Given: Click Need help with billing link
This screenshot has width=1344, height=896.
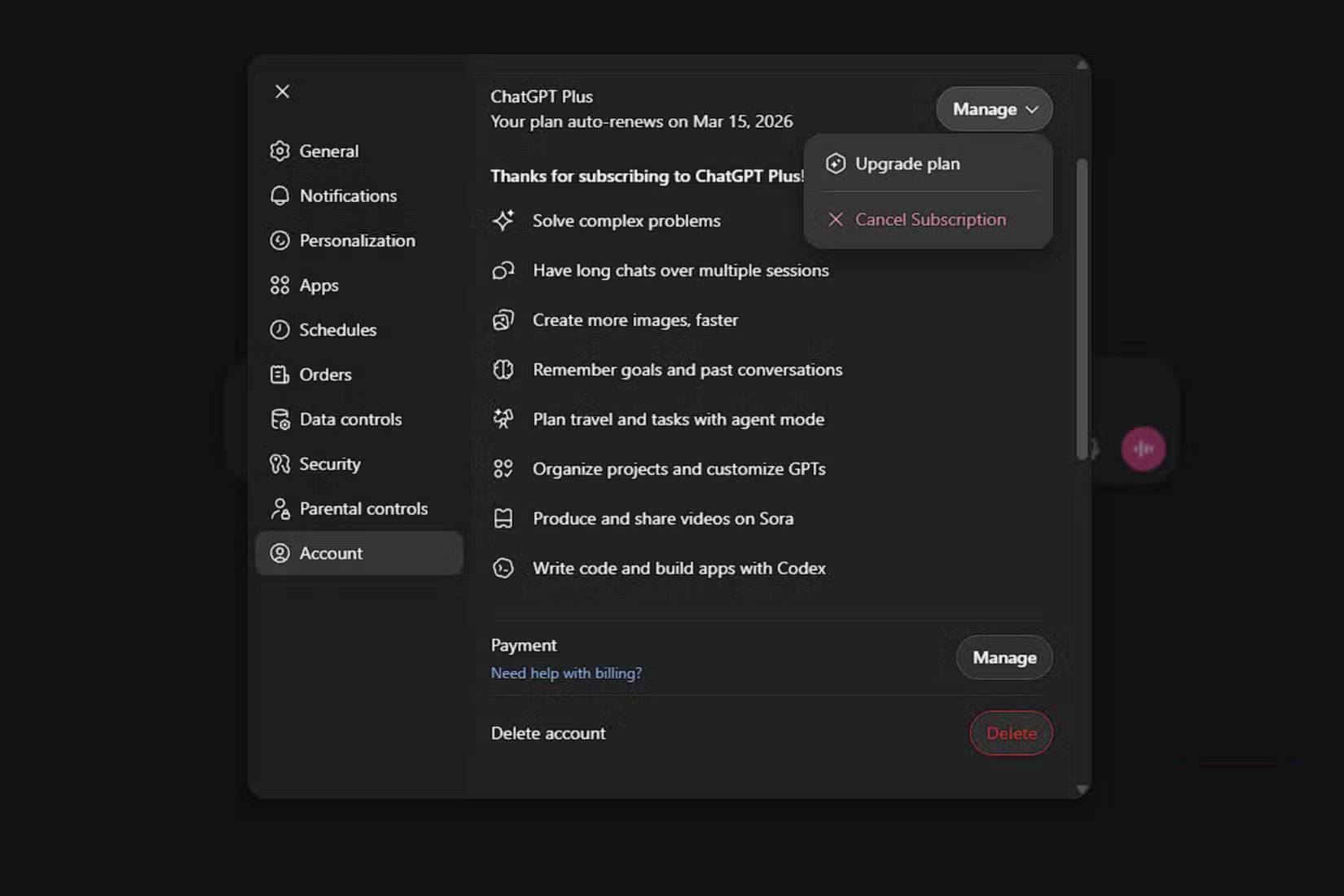Looking at the screenshot, I should coord(566,673).
